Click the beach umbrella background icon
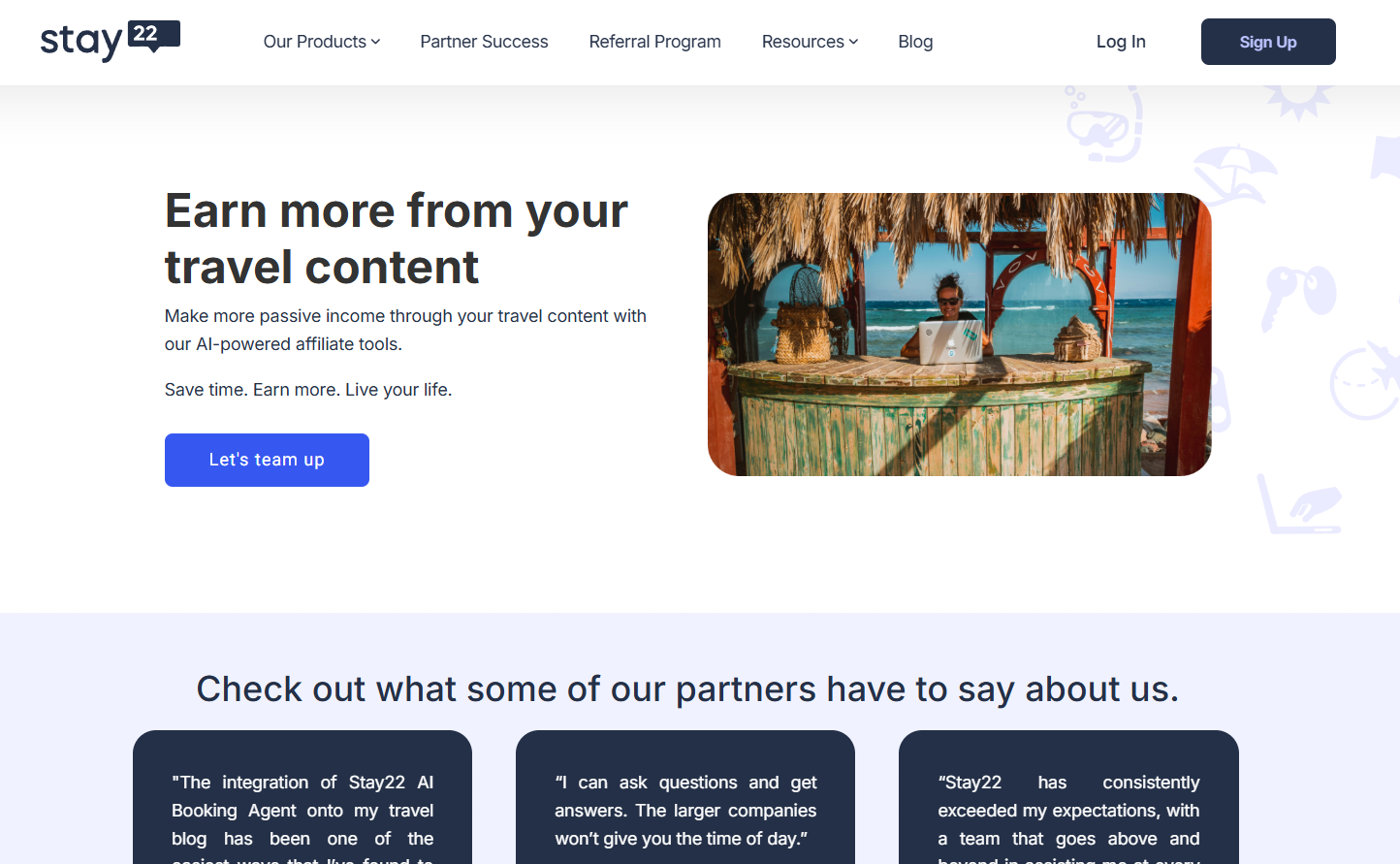Image resolution: width=1400 pixels, height=864 pixels. pyautogui.click(x=1233, y=174)
